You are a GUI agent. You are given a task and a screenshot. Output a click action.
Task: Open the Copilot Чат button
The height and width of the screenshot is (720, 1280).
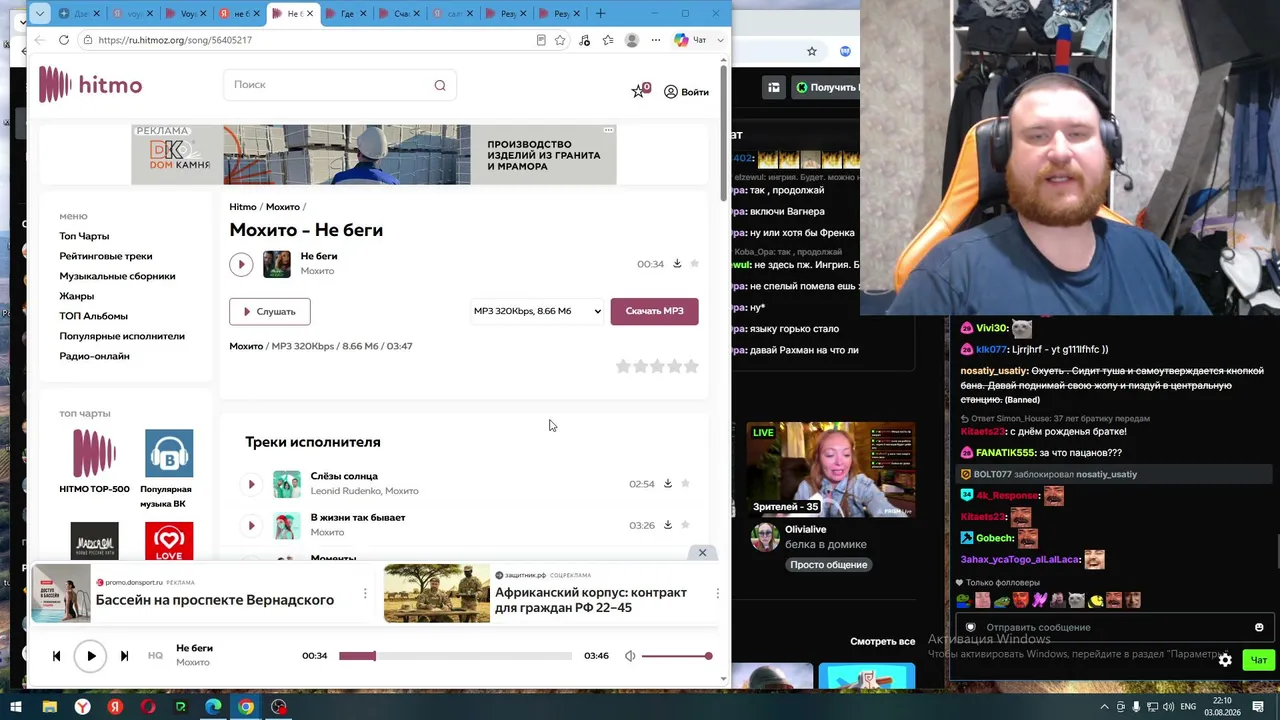pyautogui.click(x=690, y=40)
